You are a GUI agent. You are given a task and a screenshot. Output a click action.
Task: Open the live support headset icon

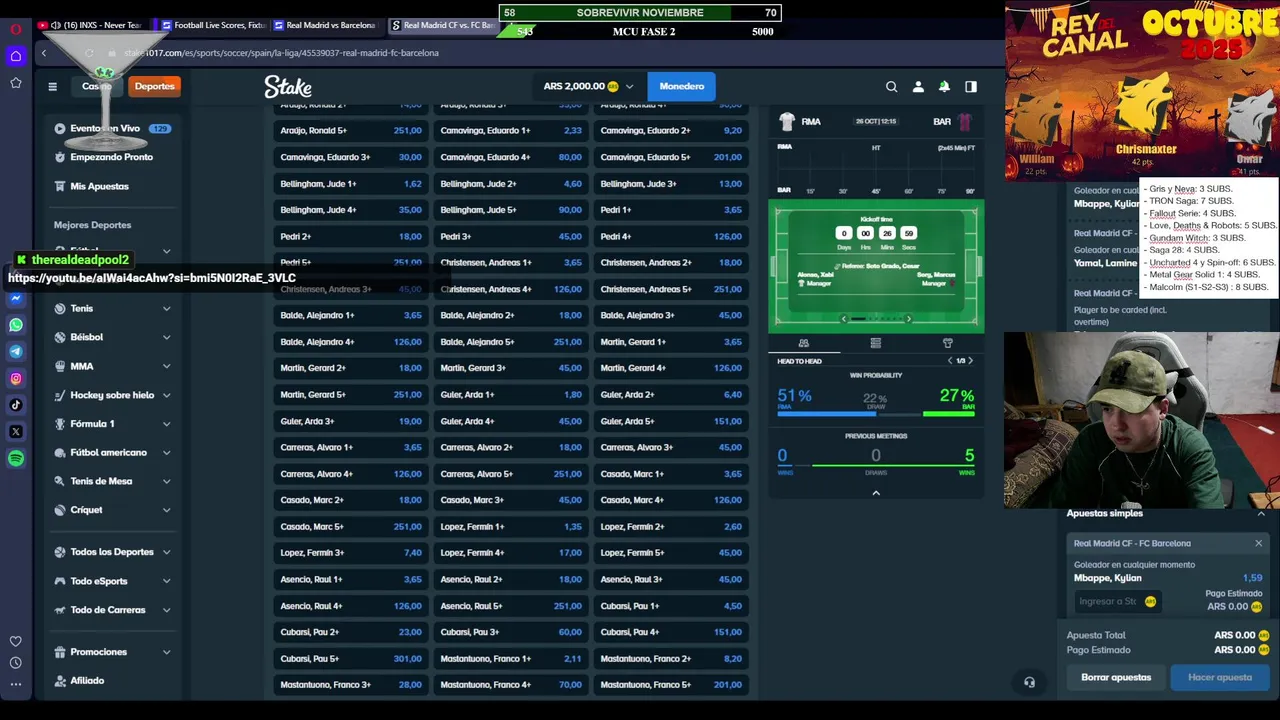[x=1029, y=682]
